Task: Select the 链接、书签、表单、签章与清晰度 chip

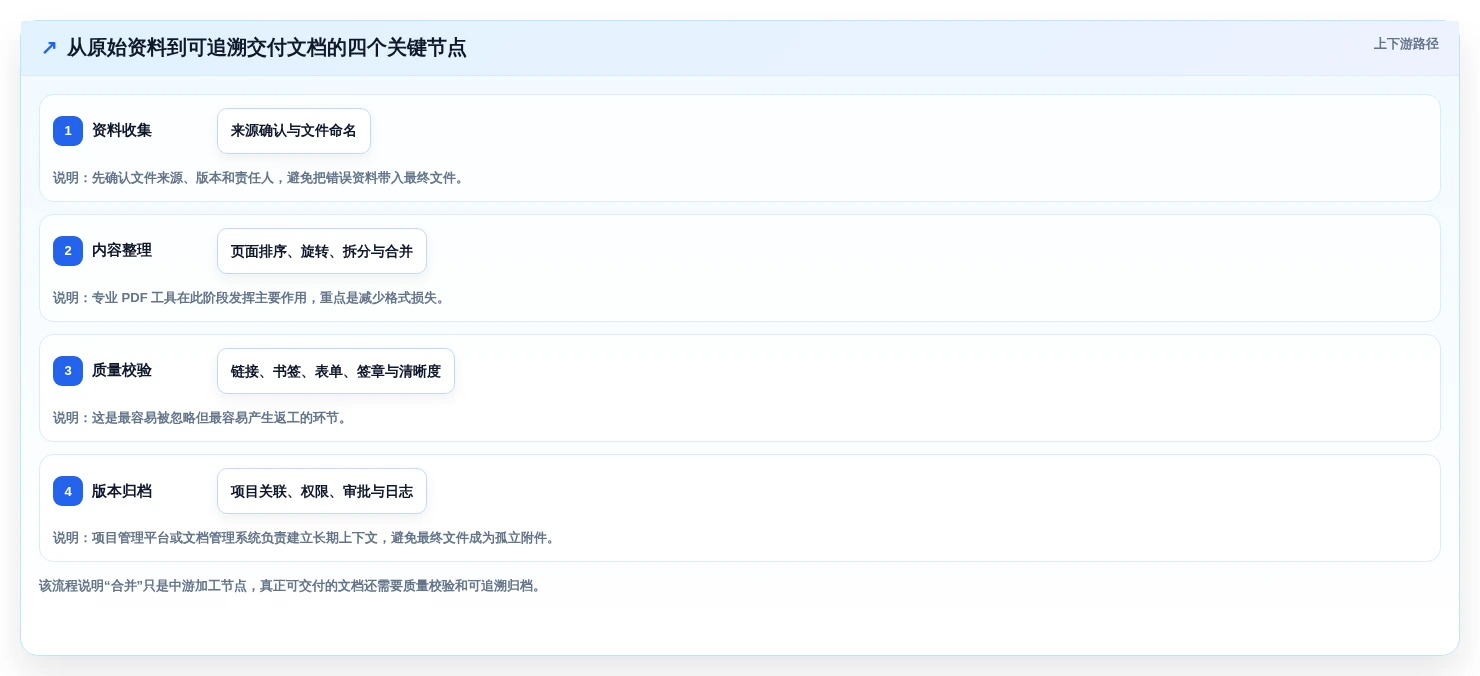Action: 336,371
